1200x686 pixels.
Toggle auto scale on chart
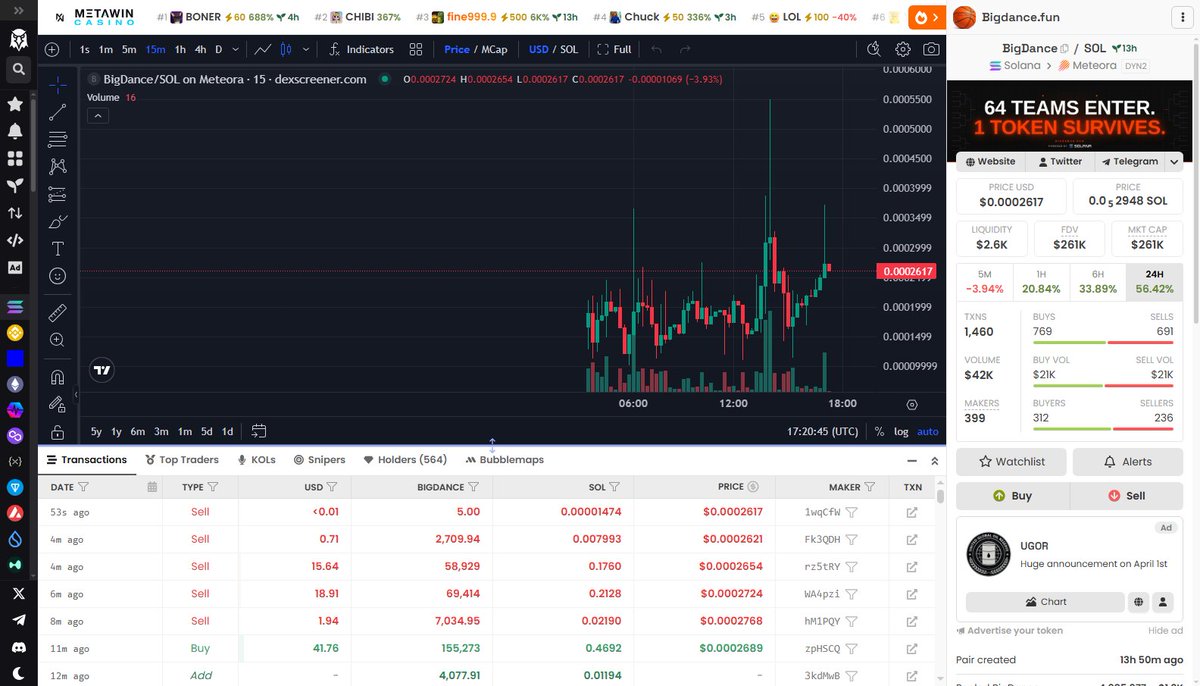[928, 431]
